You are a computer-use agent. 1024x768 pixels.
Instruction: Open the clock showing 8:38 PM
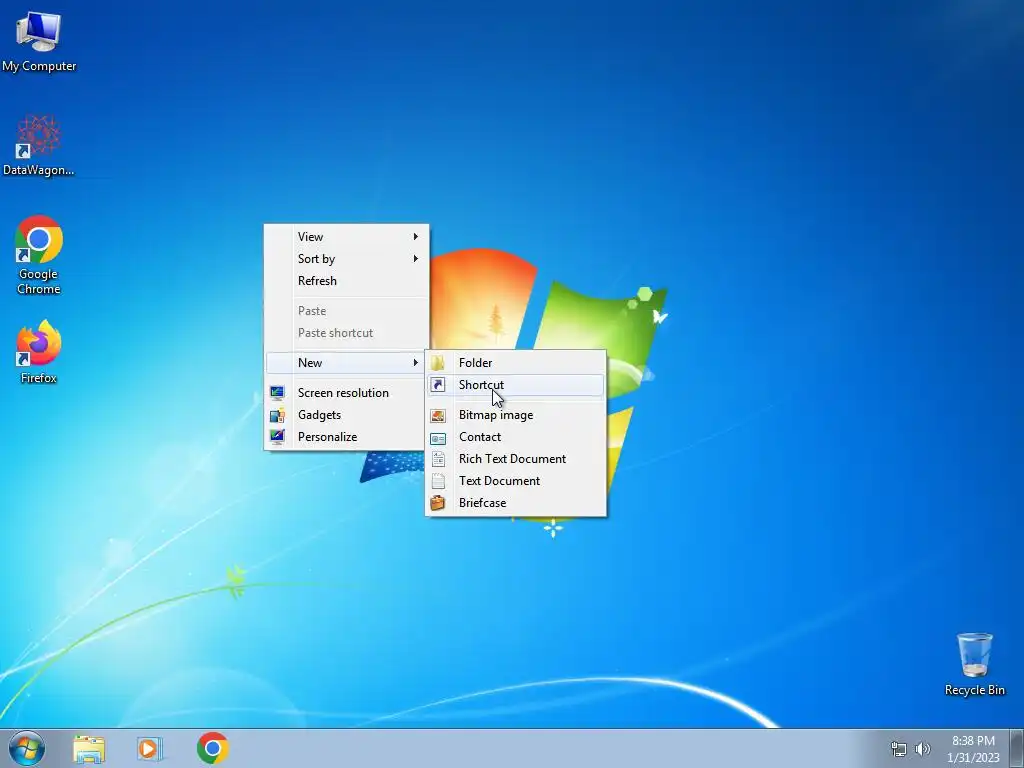[x=973, y=749]
